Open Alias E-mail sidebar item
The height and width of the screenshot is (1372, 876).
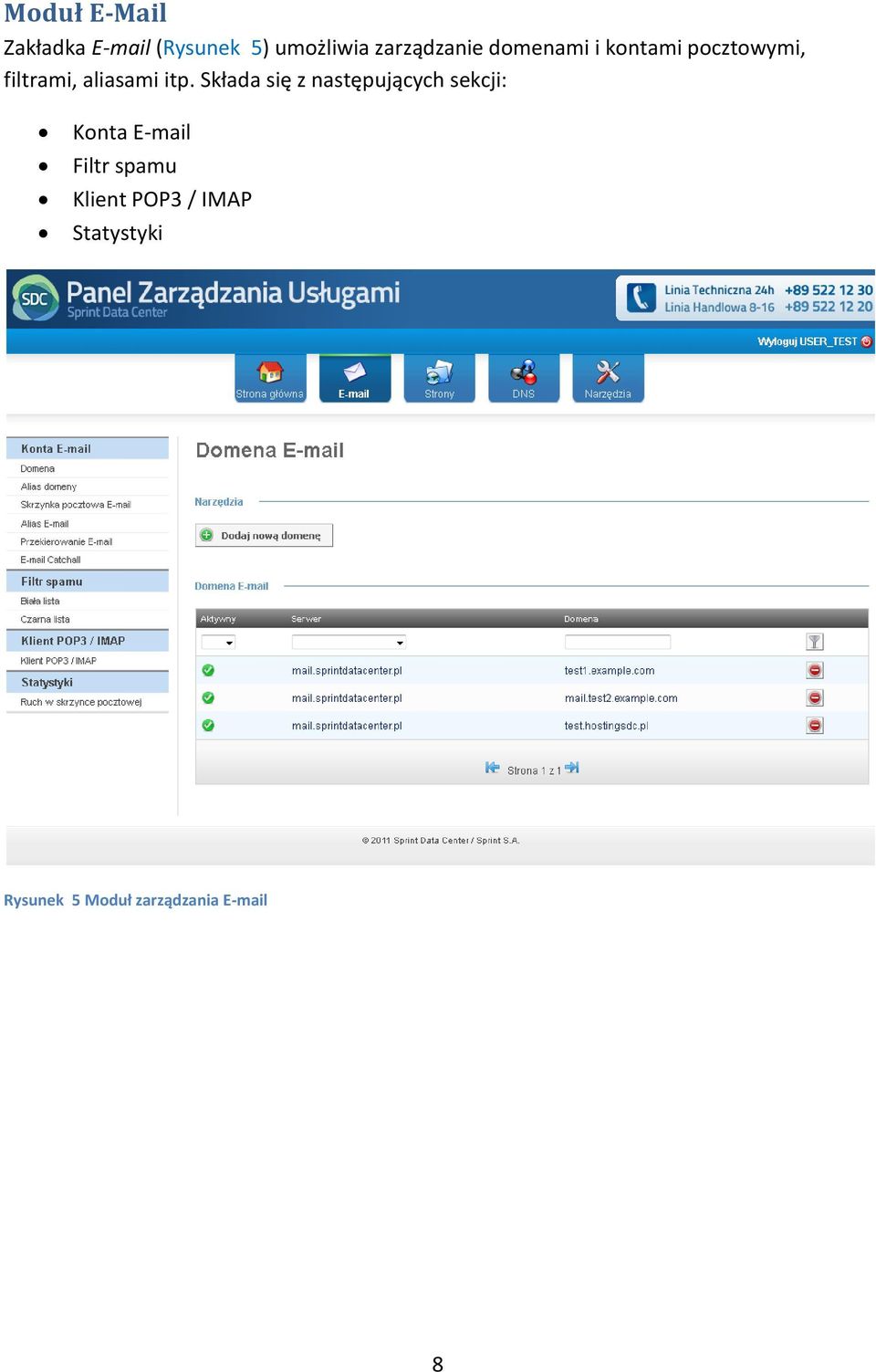(x=45, y=524)
